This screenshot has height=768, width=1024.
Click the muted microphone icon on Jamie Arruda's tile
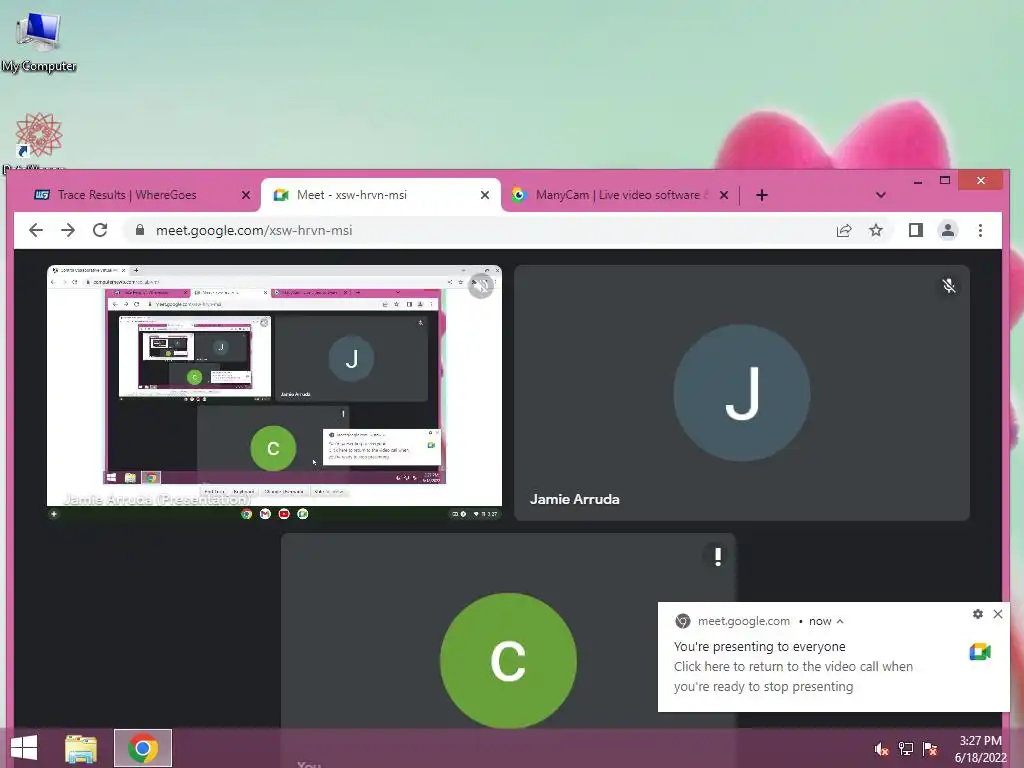pos(949,285)
